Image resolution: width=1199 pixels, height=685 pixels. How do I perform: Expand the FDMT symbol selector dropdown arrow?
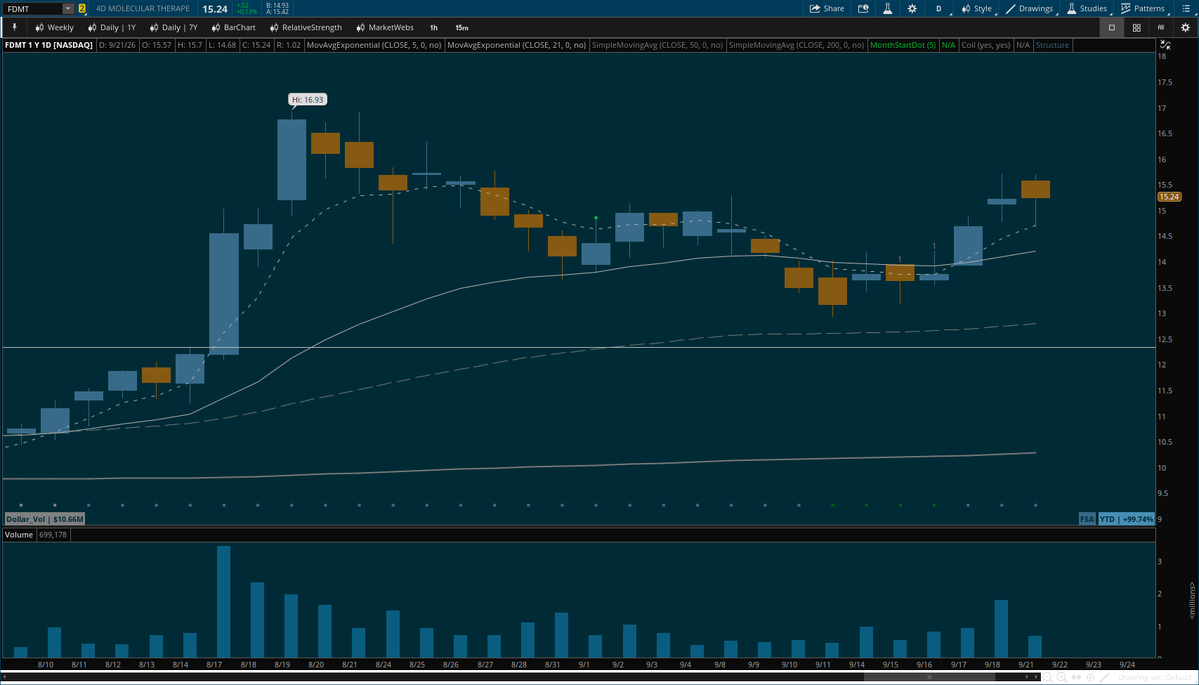(x=68, y=8)
